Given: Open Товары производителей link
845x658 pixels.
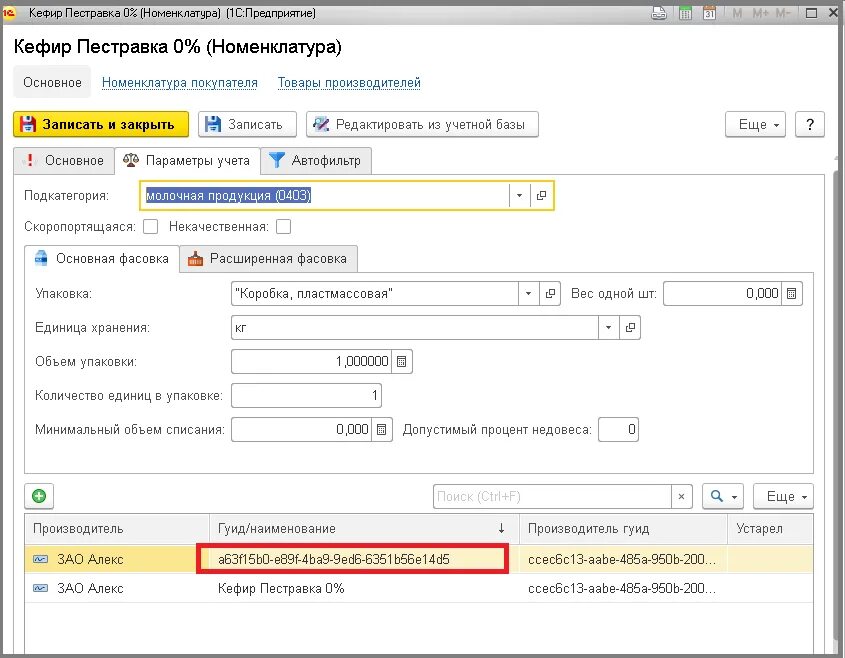Looking at the screenshot, I should click(349, 82).
